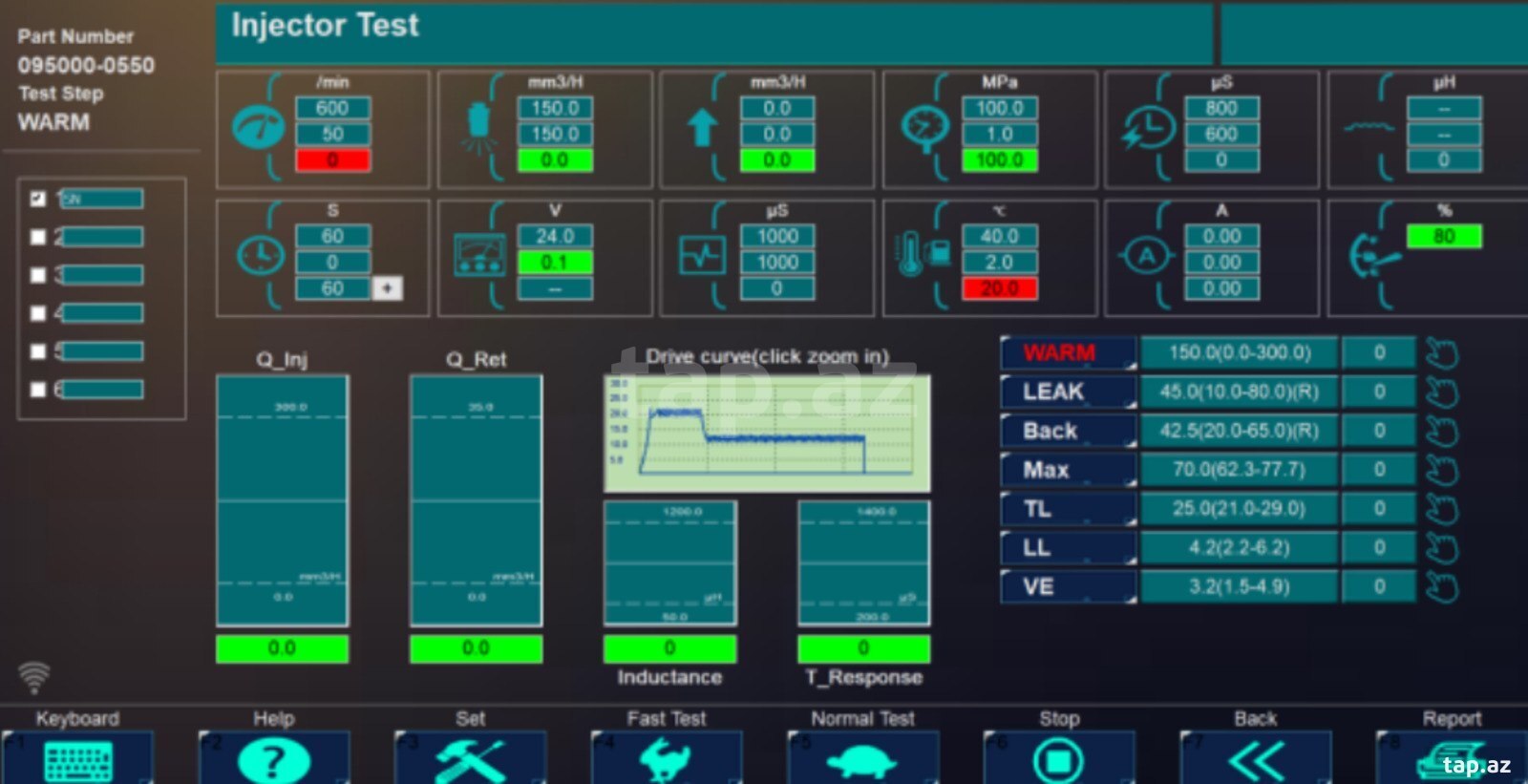Screen dimensions: 1528x784
Task: Enable the channel 2 checkbox
Action: pos(38,237)
